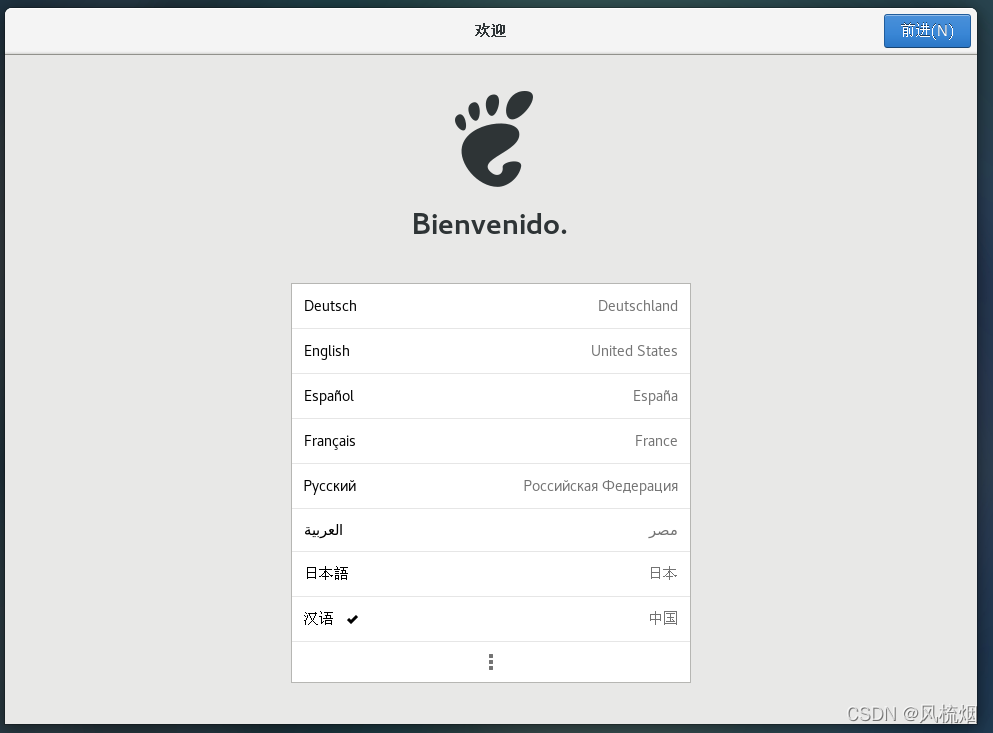Pick Français from the language list
This screenshot has width=993, height=733.
[x=491, y=441]
